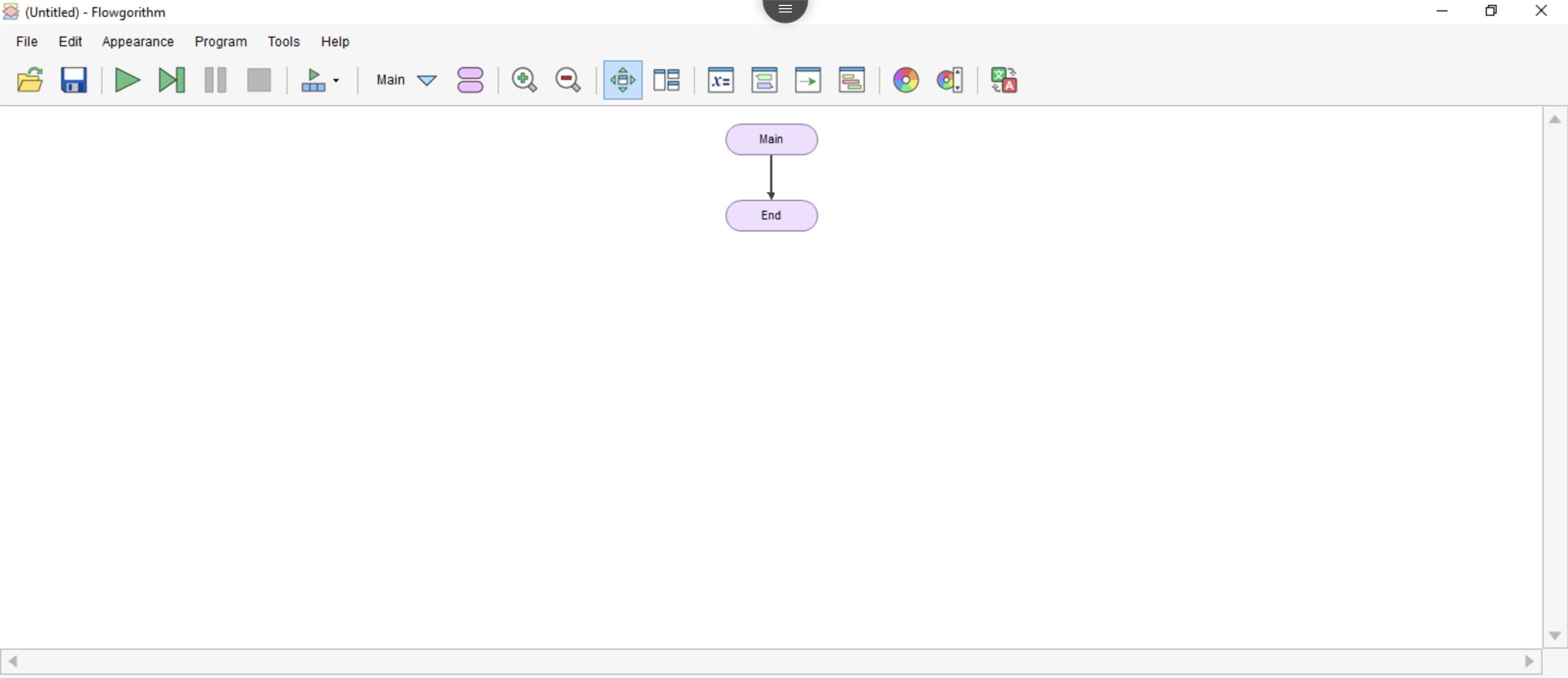The height and width of the screenshot is (678, 1568).
Task: Open a file with the folder icon
Action: [30, 80]
